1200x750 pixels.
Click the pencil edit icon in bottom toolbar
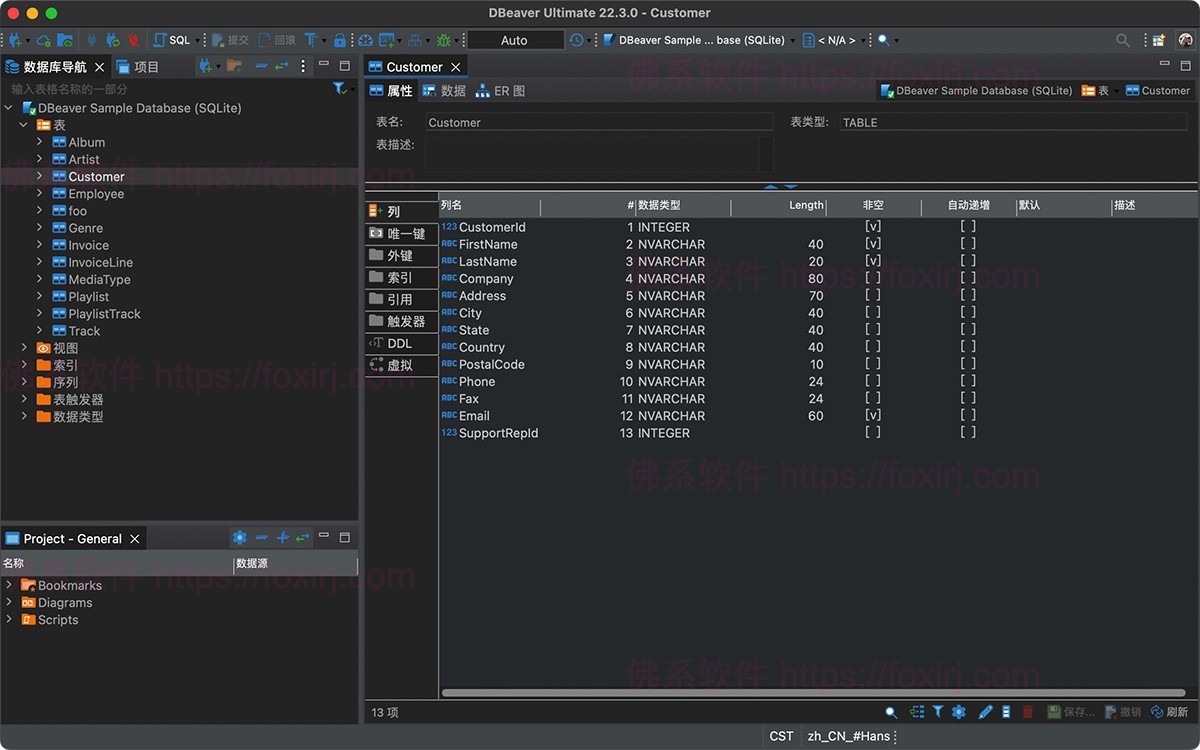tap(985, 711)
